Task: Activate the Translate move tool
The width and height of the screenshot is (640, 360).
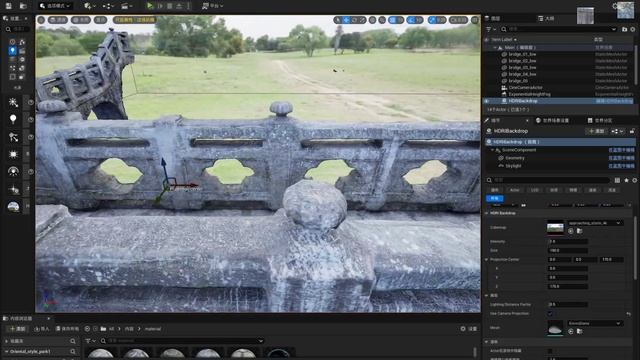Action: click(x=346, y=20)
